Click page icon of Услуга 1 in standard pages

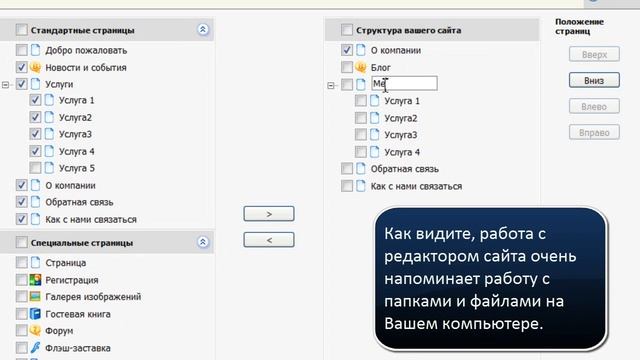(49, 100)
